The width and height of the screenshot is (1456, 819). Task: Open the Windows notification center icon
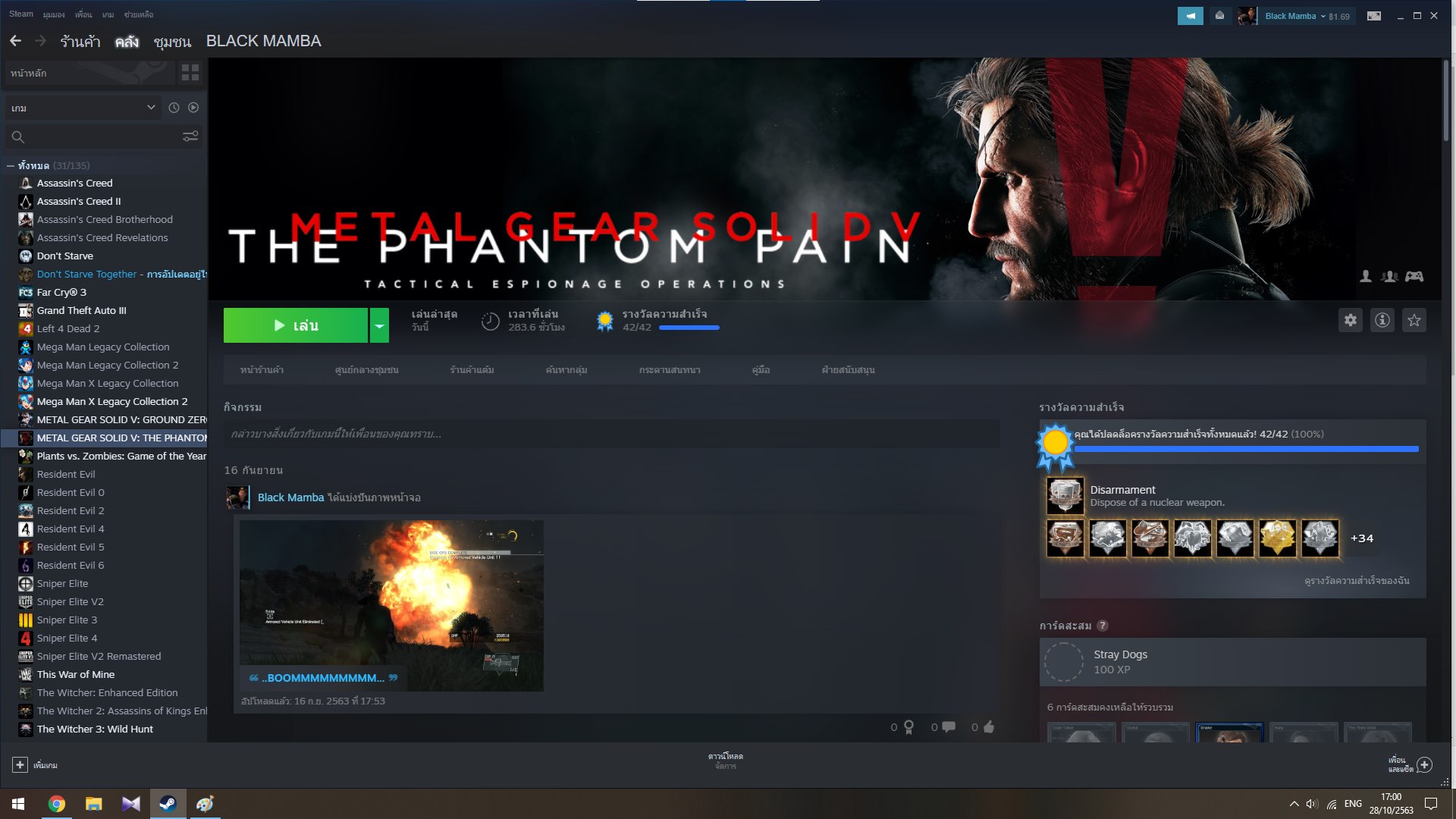click(1431, 804)
